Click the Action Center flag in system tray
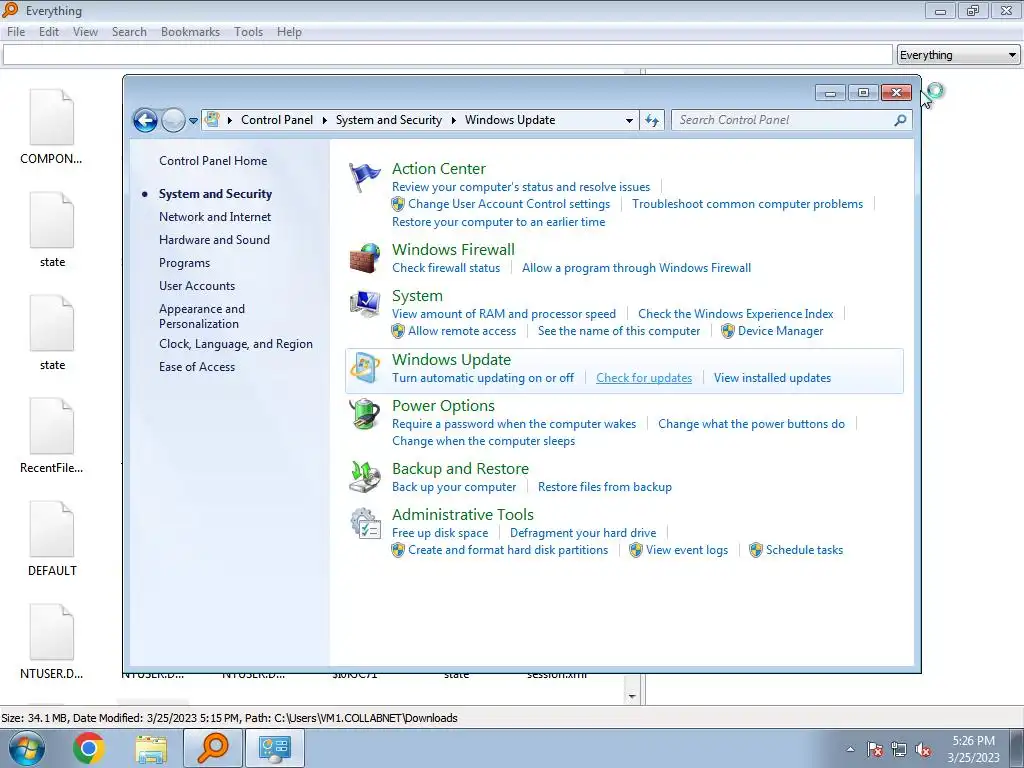 pos(874,750)
